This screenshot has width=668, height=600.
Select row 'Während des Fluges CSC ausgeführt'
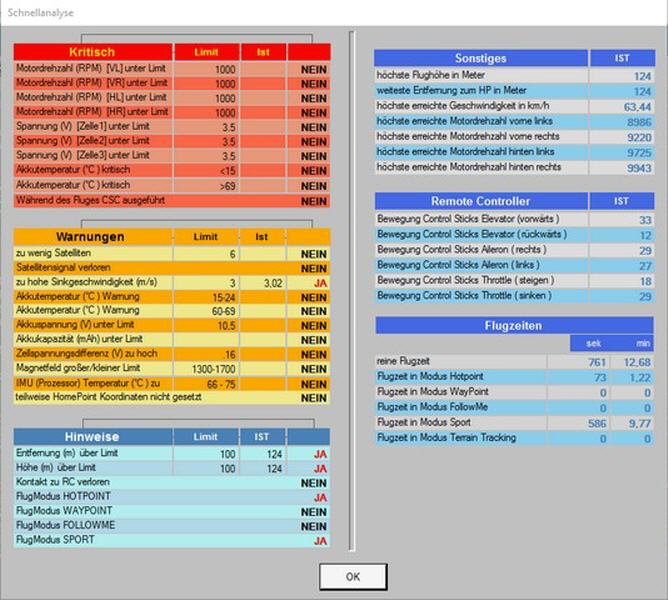[172, 201]
